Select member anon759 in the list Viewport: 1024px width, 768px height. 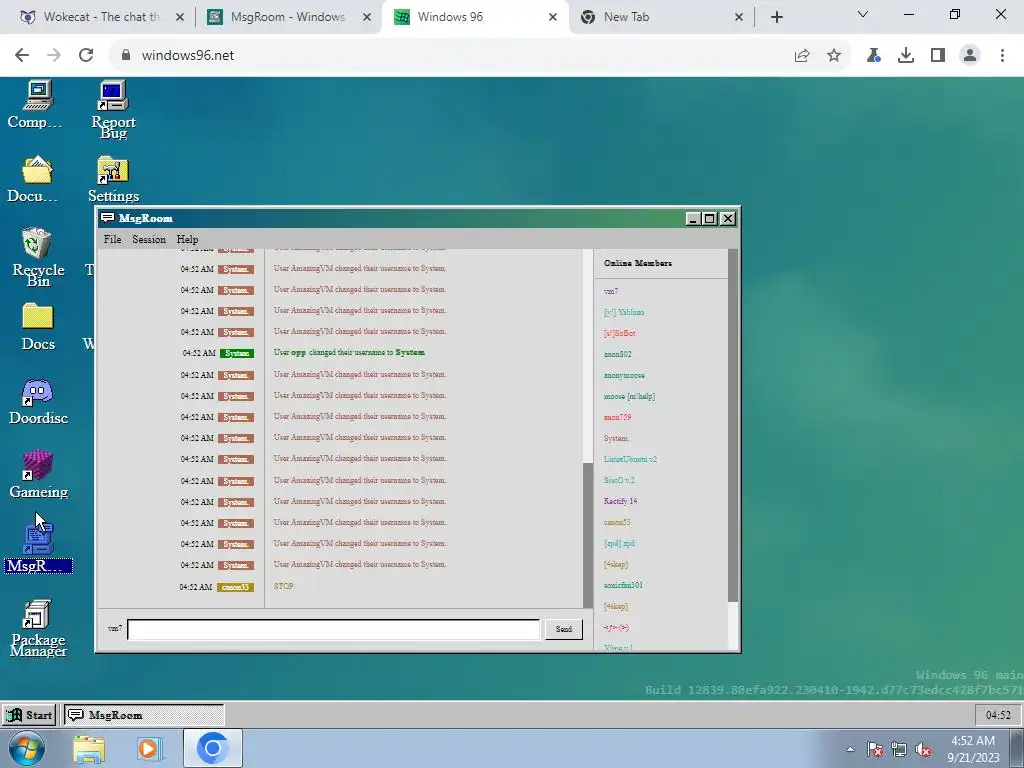(x=617, y=417)
